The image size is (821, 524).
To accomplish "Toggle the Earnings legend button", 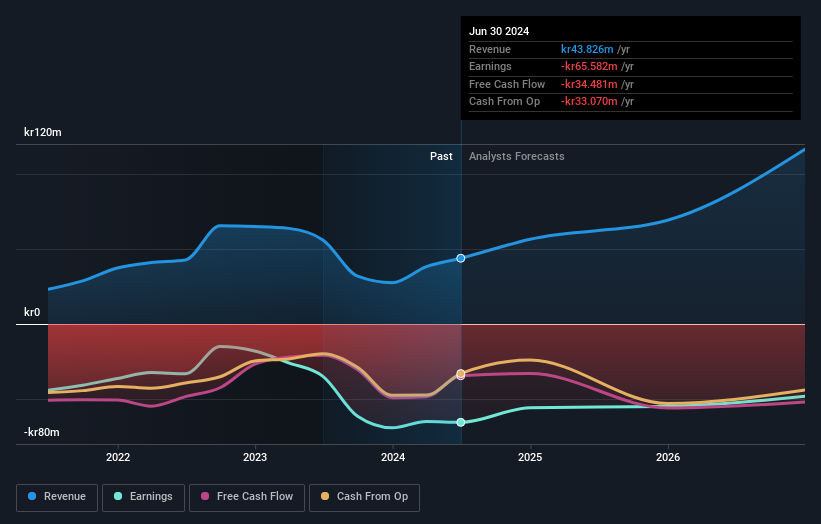I will [x=143, y=497].
